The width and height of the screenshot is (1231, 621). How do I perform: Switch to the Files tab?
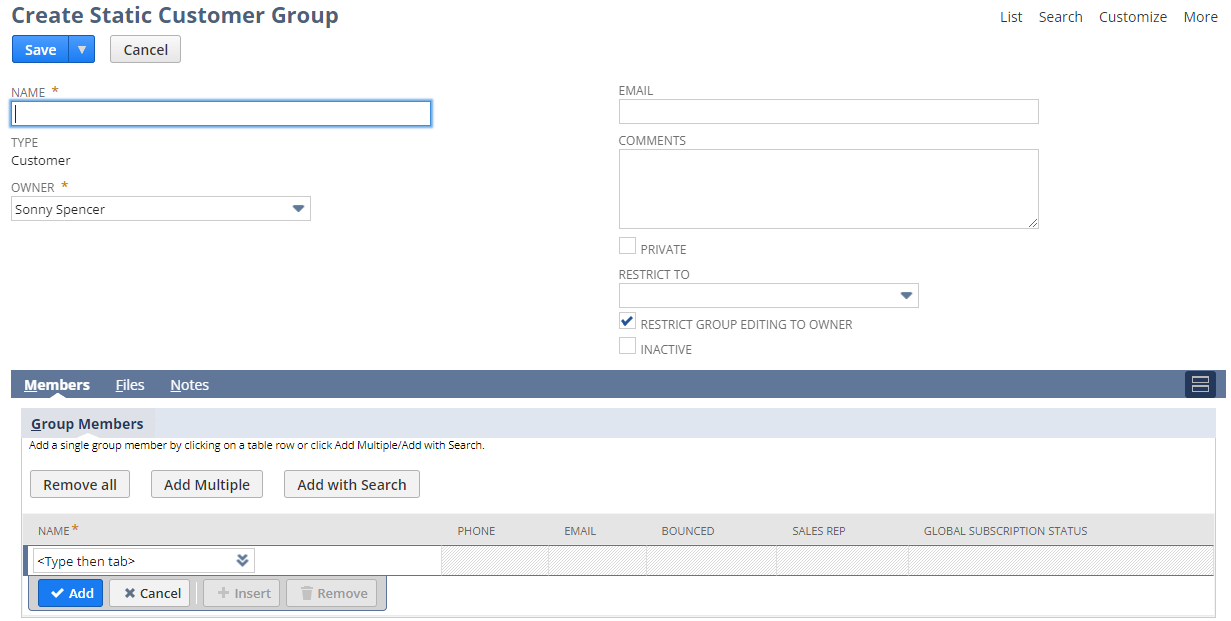[130, 384]
